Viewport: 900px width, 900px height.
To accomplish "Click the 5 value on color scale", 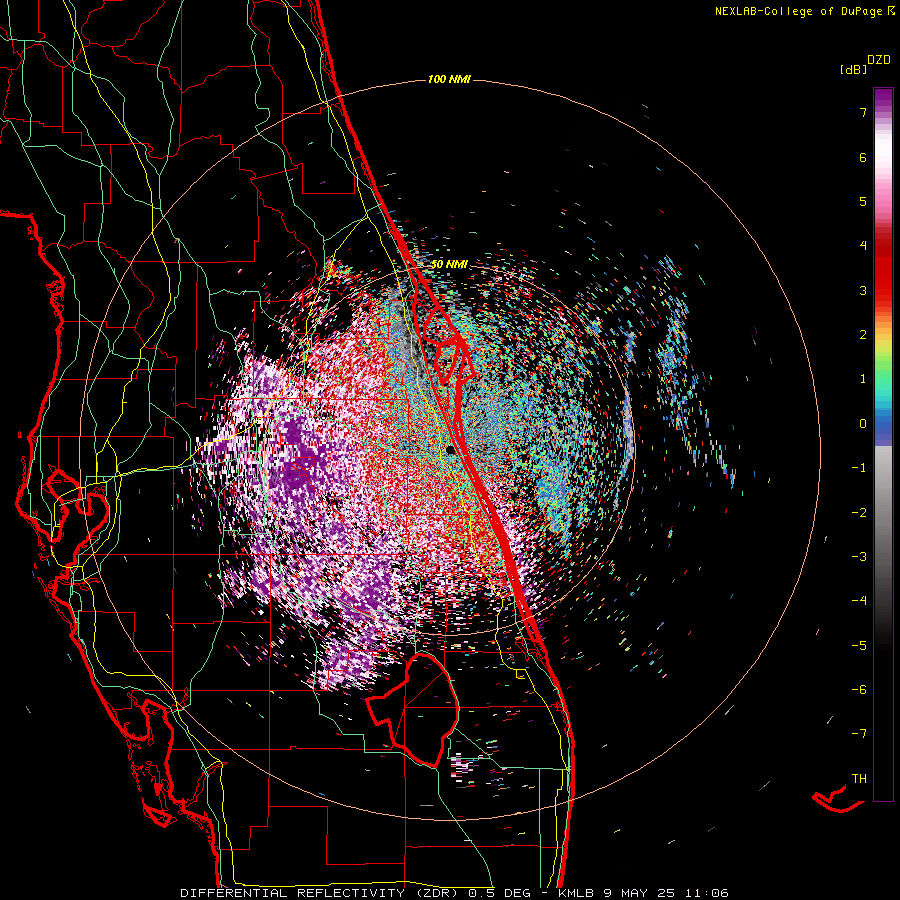I will tap(863, 201).
